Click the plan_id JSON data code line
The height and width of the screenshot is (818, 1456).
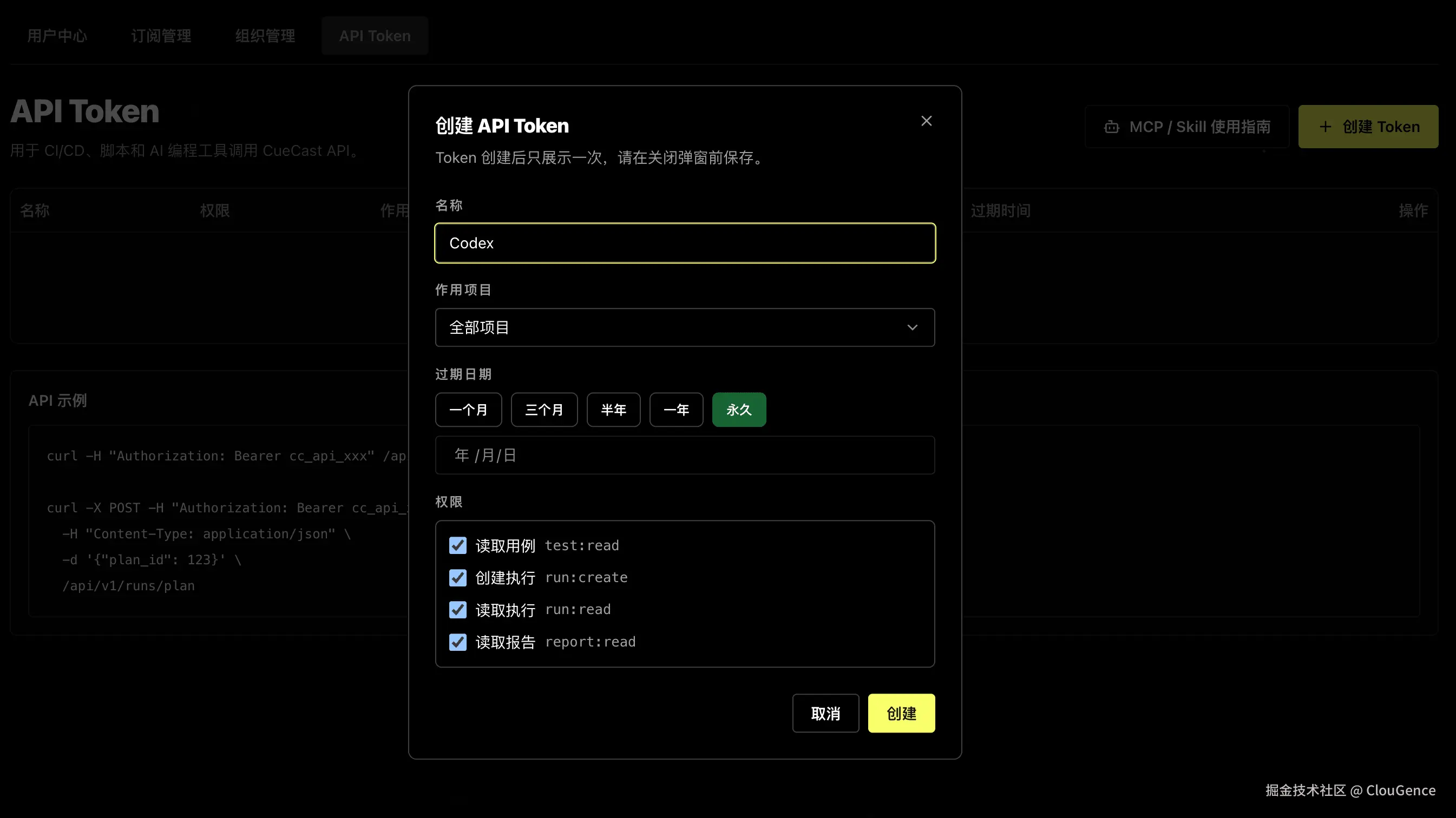coord(152,560)
